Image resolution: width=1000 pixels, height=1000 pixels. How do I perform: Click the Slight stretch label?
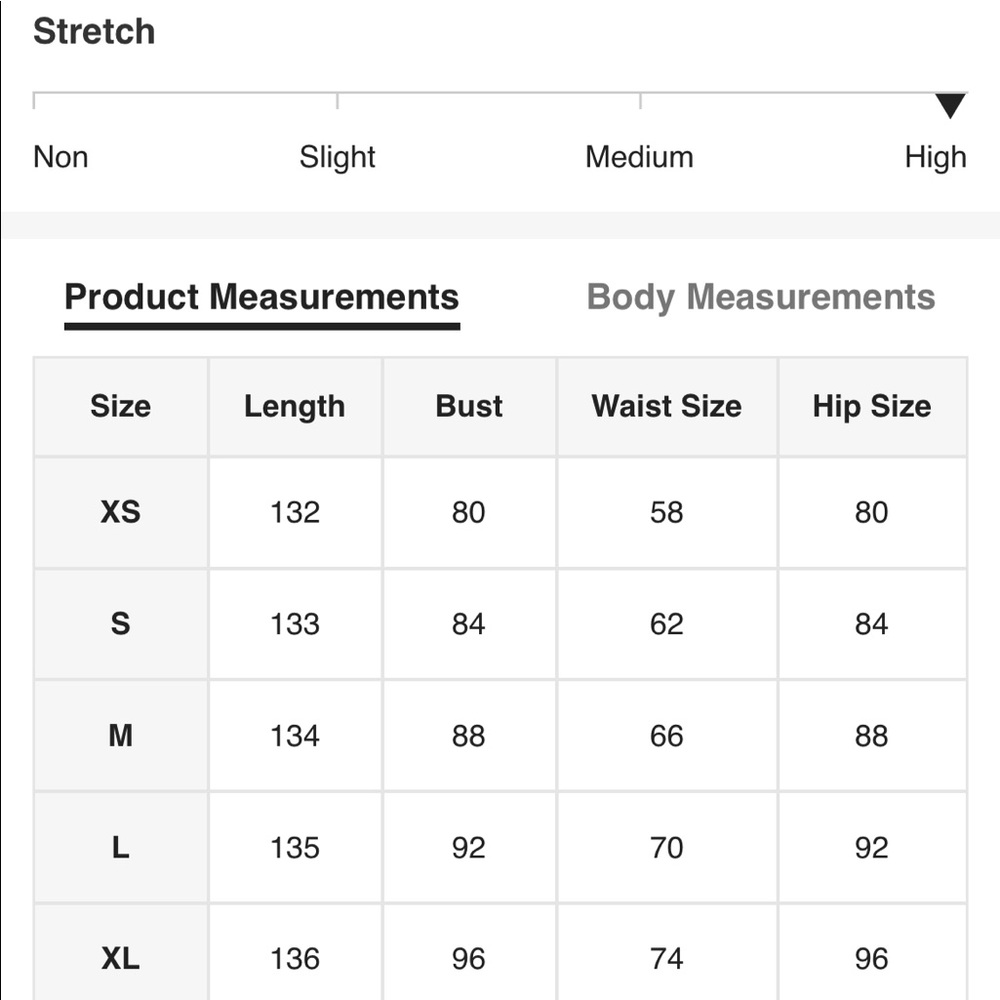337,157
